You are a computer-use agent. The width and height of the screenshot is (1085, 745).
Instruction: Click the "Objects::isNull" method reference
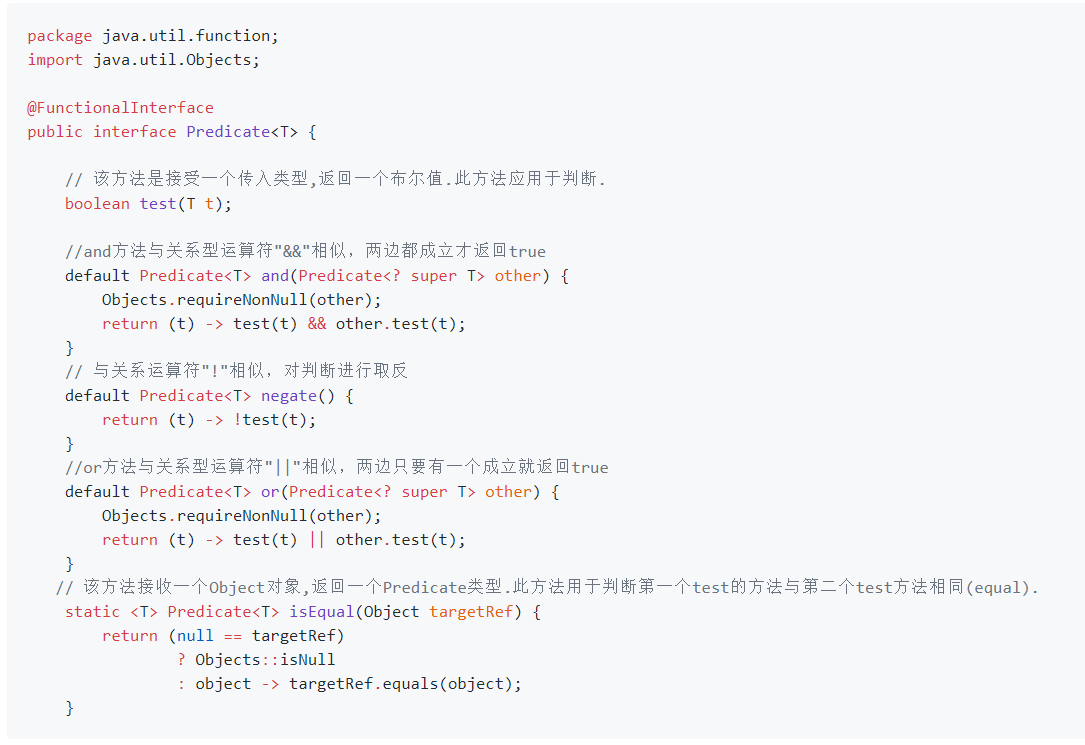[x=265, y=660]
